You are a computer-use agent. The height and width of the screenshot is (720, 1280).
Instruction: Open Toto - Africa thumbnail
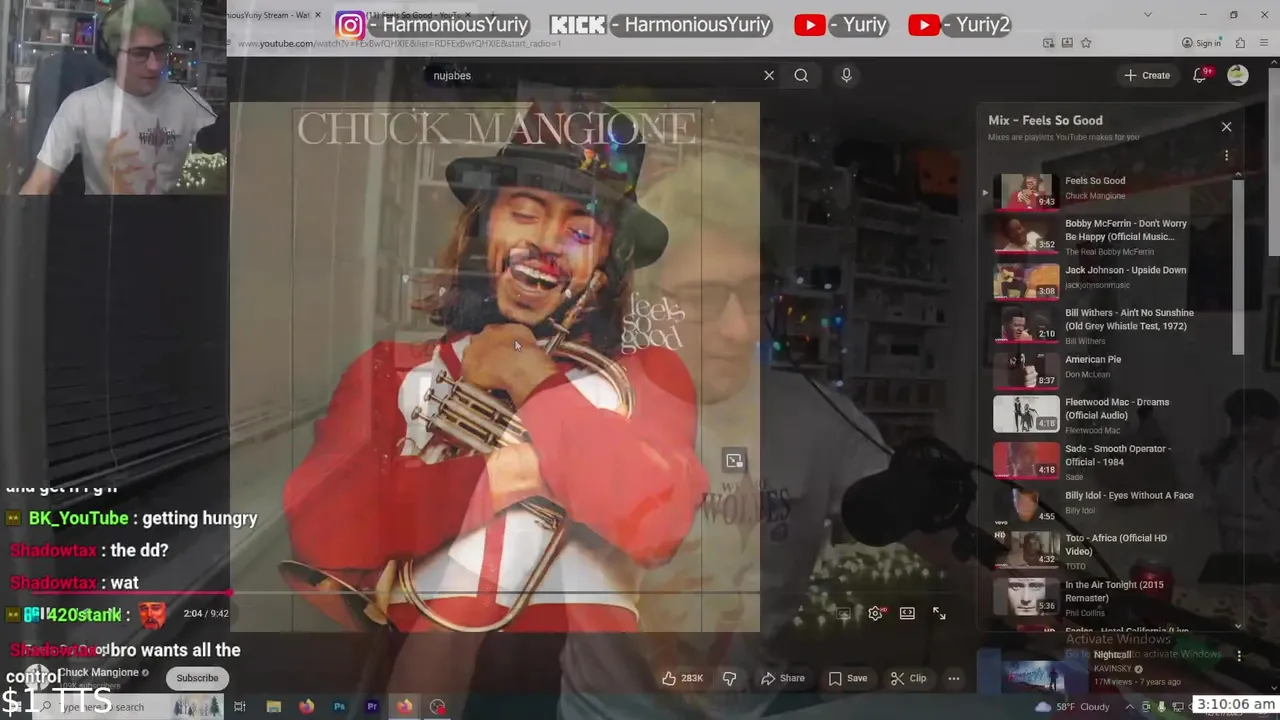1026,549
